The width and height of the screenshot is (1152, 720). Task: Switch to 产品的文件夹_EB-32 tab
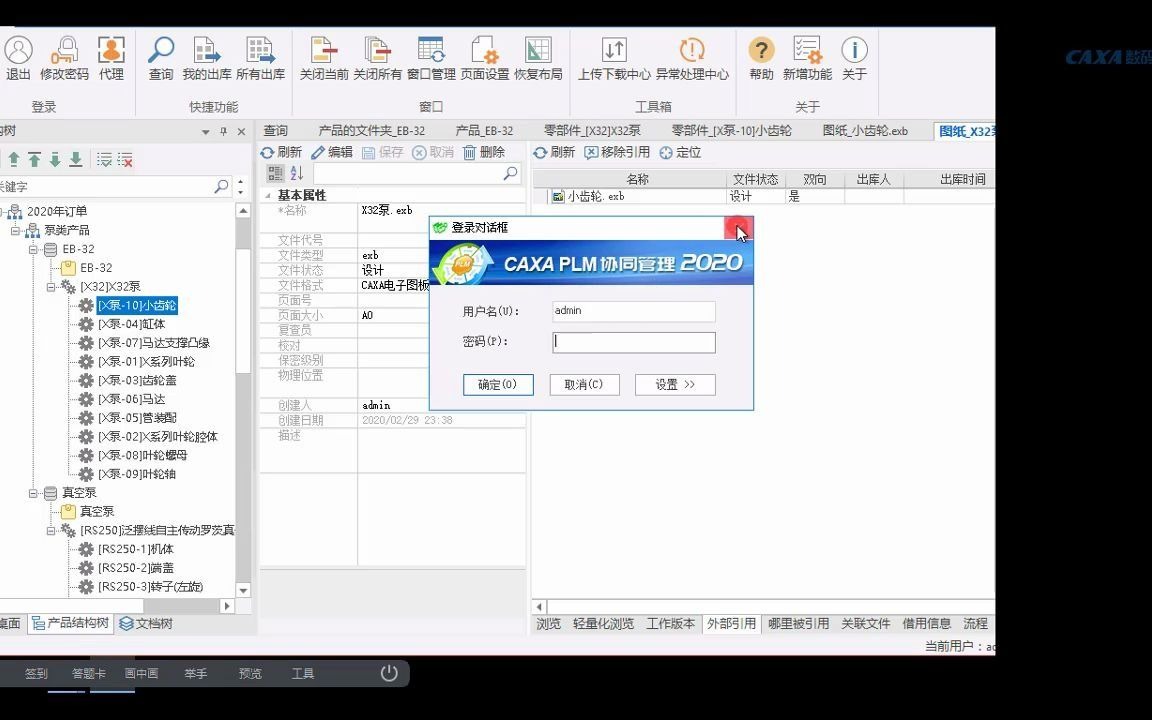pos(371,131)
